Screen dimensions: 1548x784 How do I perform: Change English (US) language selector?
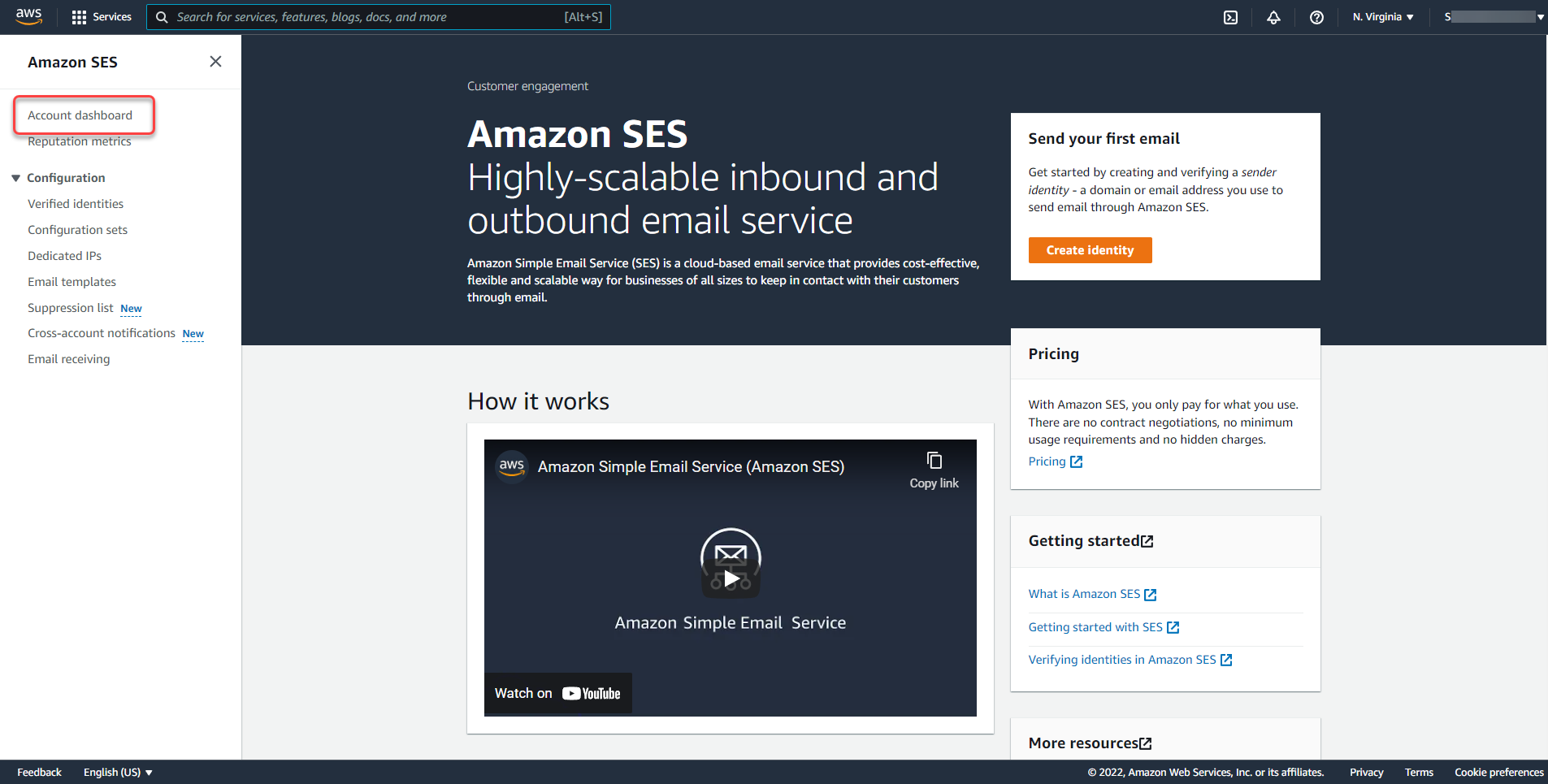point(118,772)
